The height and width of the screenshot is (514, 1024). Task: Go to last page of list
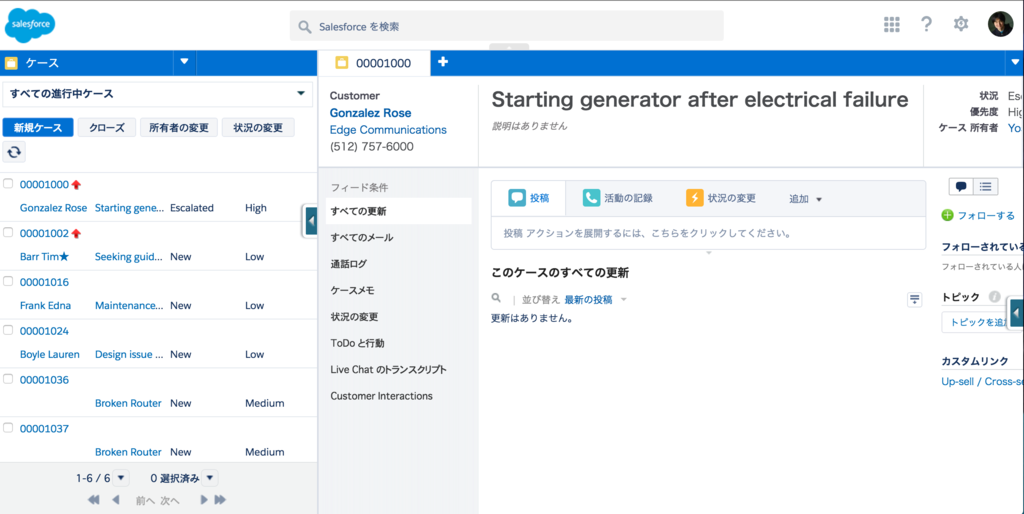pos(220,500)
